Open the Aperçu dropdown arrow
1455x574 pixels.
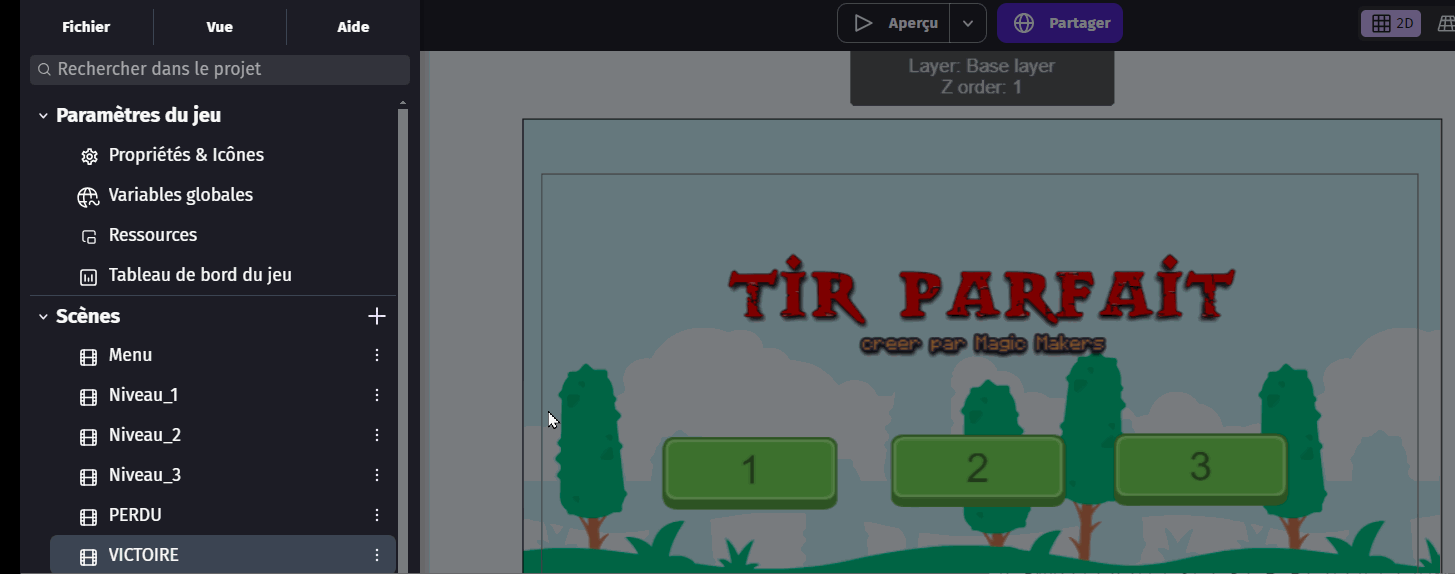click(968, 23)
